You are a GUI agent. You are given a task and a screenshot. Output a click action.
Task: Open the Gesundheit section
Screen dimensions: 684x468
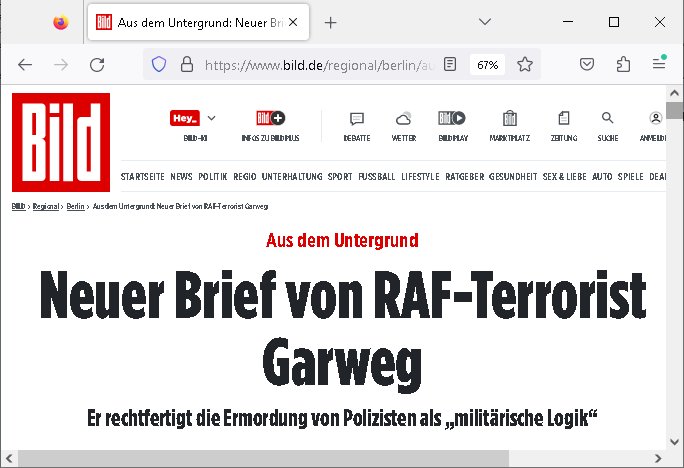[513, 177]
